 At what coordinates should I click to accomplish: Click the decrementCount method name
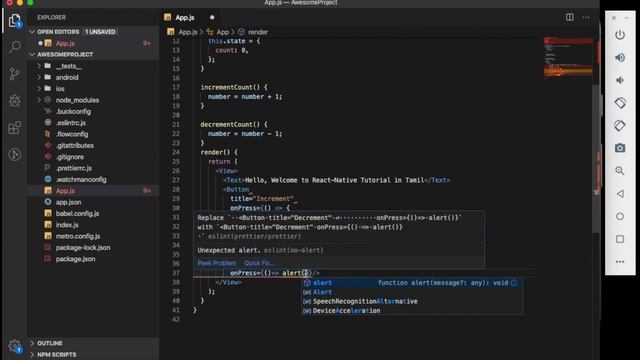pos(226,124)
